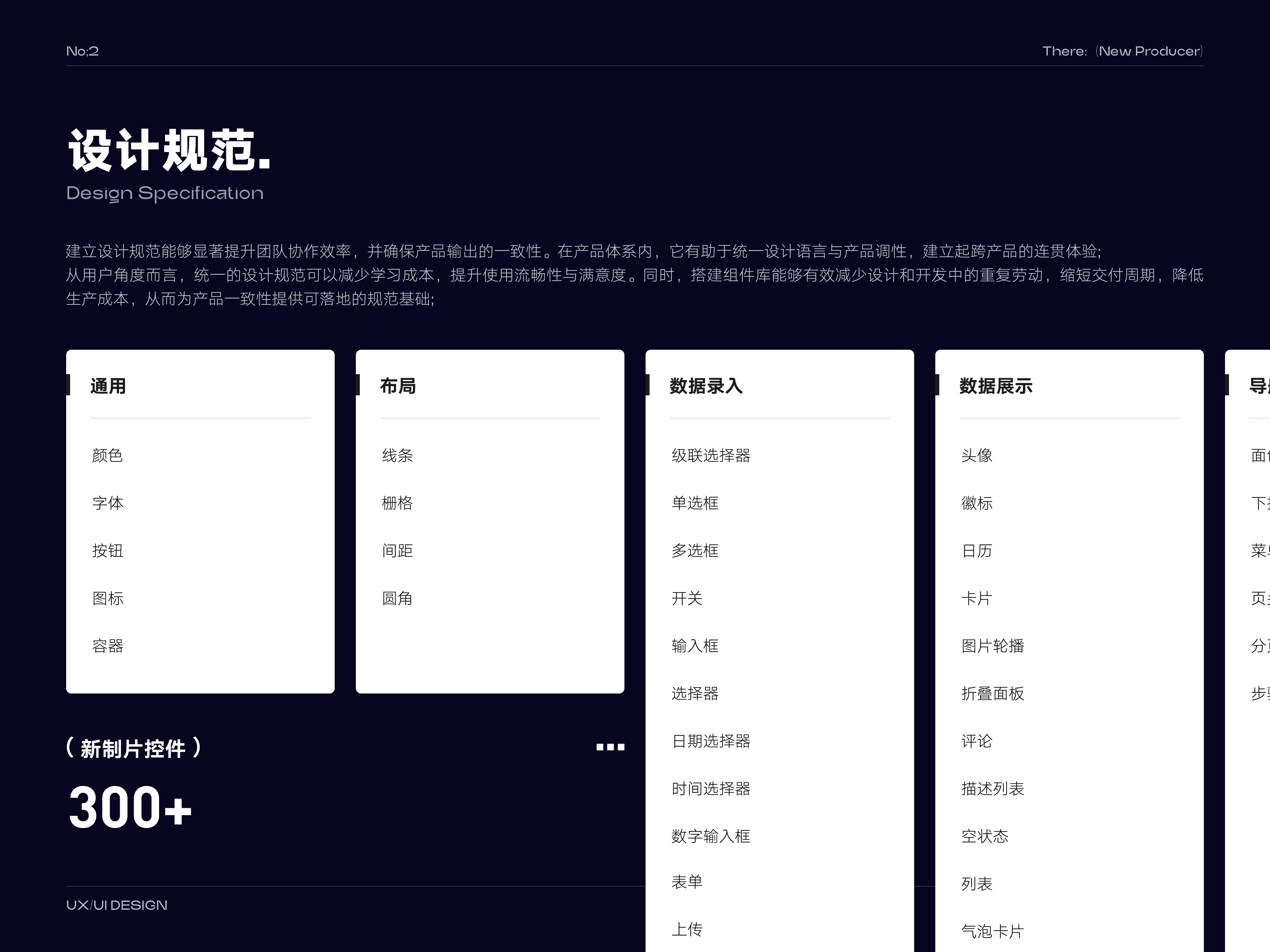Select the 数据录入 card heading
The height and width of the screenshot is (952, 1270).
706,386
